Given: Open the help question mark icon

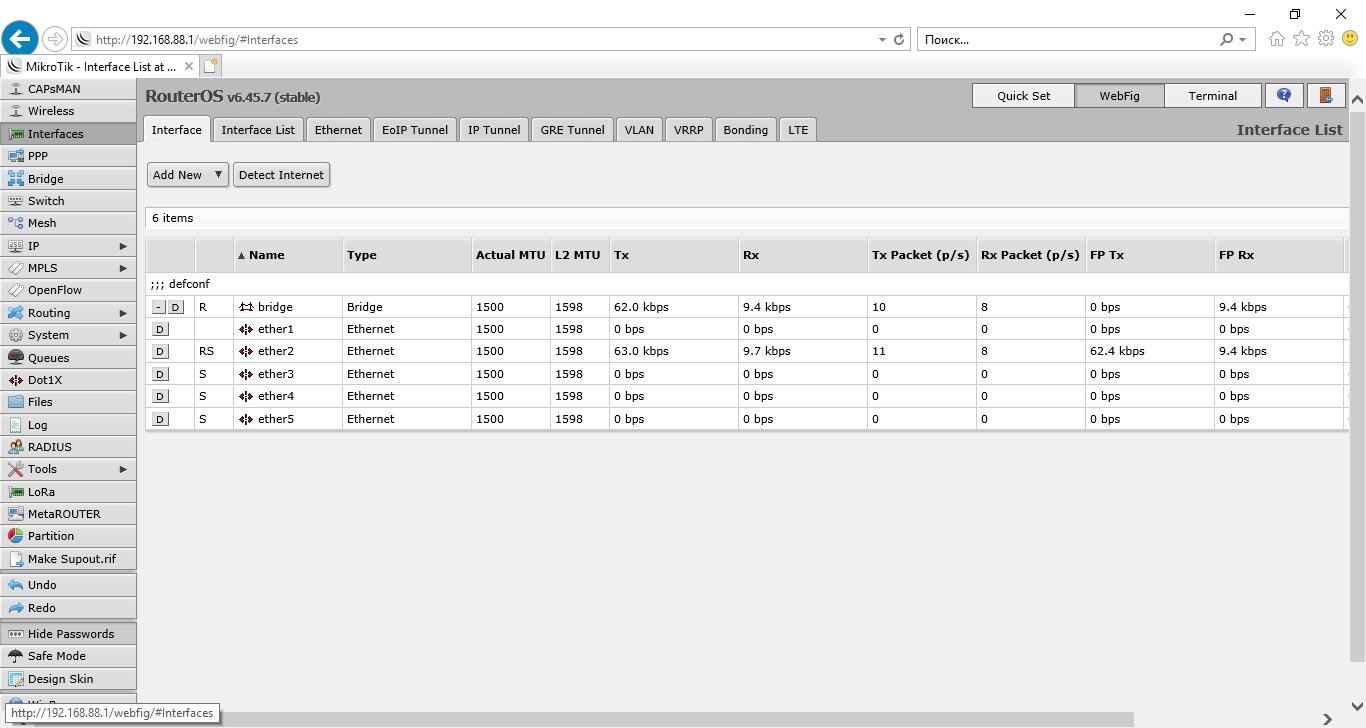Looking at the screenshot, I should [x=1284, y=96].
